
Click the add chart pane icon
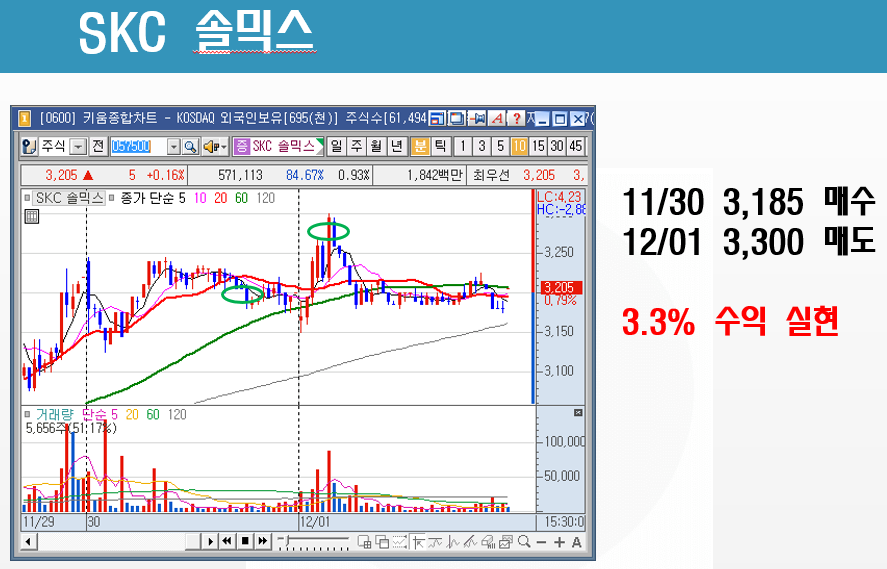(x=365, y=542)
